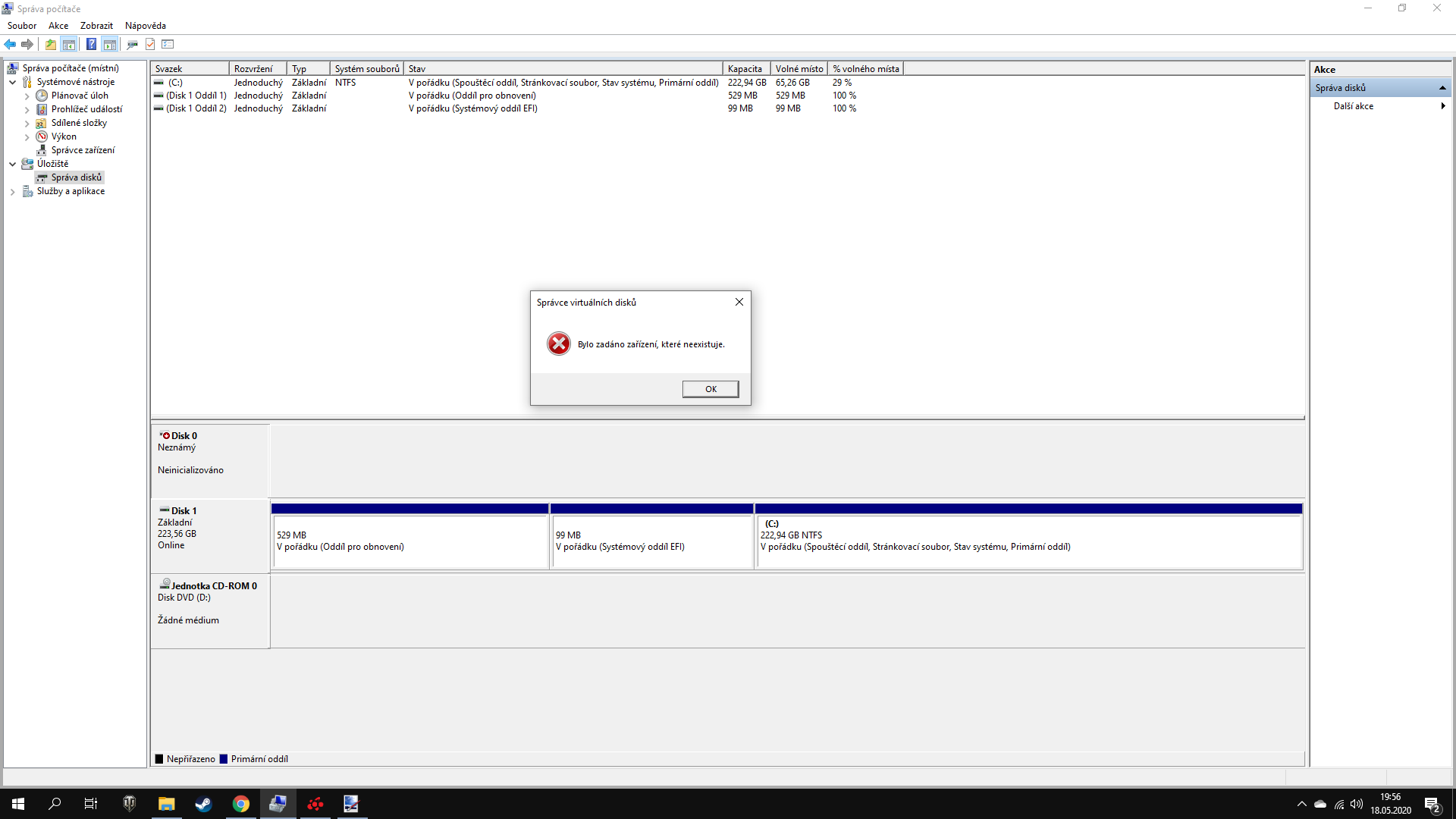The height and width of the screenshot is (819, 1456).
Task: Click the checklist settings toolbar icon
Action: [168, 44]
